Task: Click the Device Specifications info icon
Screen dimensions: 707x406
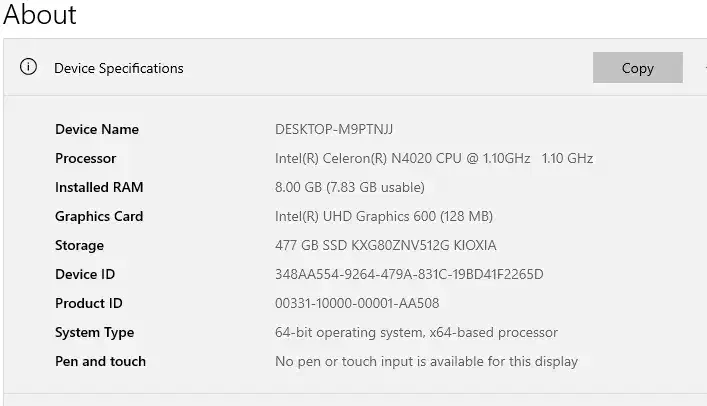Action: pos(28,68)
